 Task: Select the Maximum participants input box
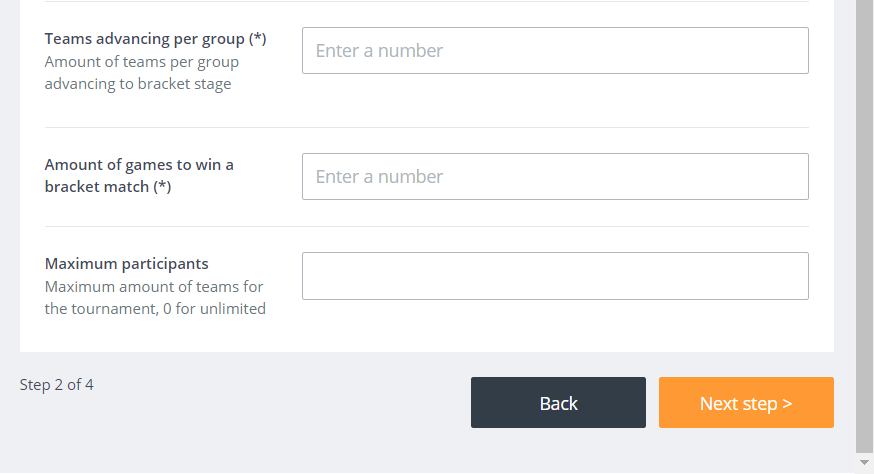(x=555, y=276)
